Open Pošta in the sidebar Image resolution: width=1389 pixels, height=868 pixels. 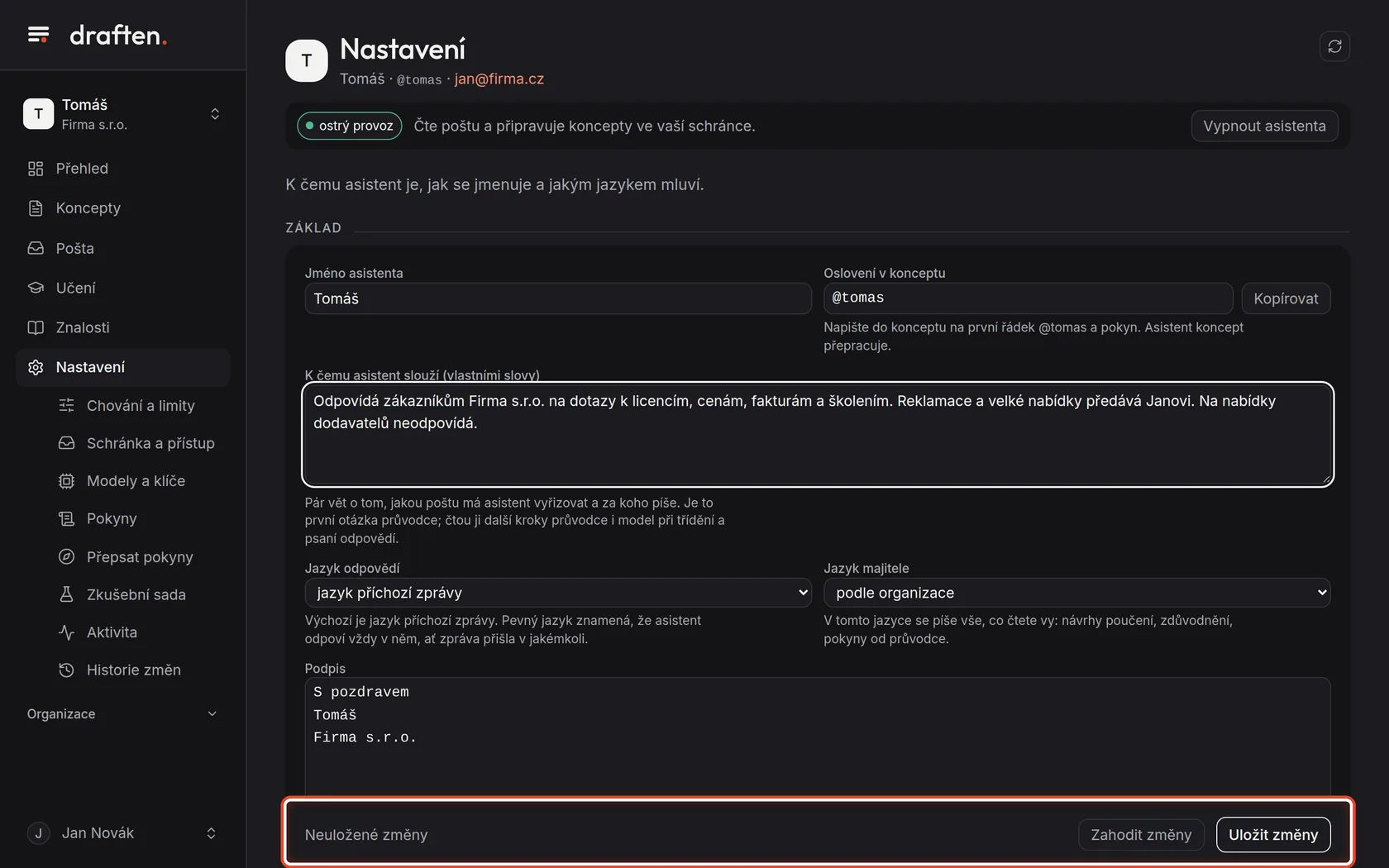click(123, 248)
